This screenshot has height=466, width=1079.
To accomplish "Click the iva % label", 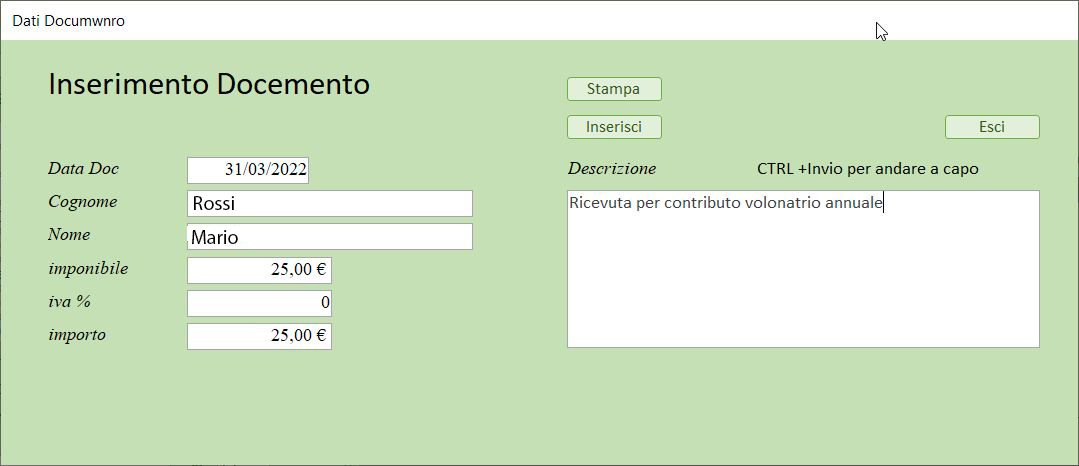I will [x=70, y=301].
